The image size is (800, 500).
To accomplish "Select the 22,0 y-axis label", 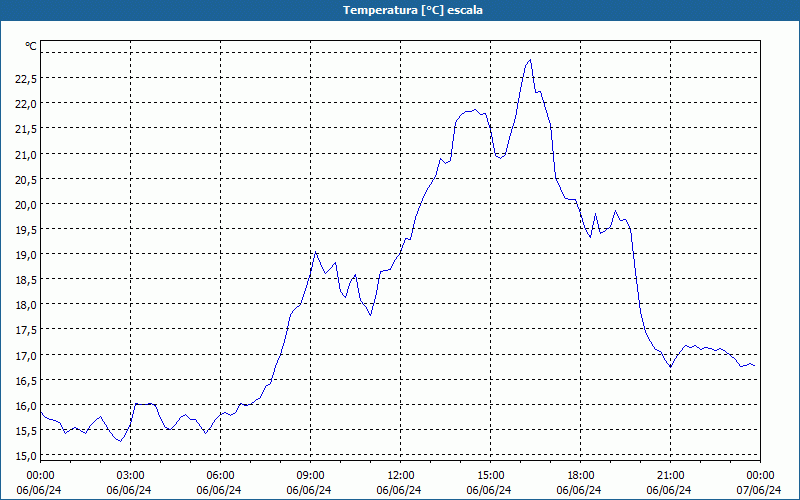I will (25, 104).
